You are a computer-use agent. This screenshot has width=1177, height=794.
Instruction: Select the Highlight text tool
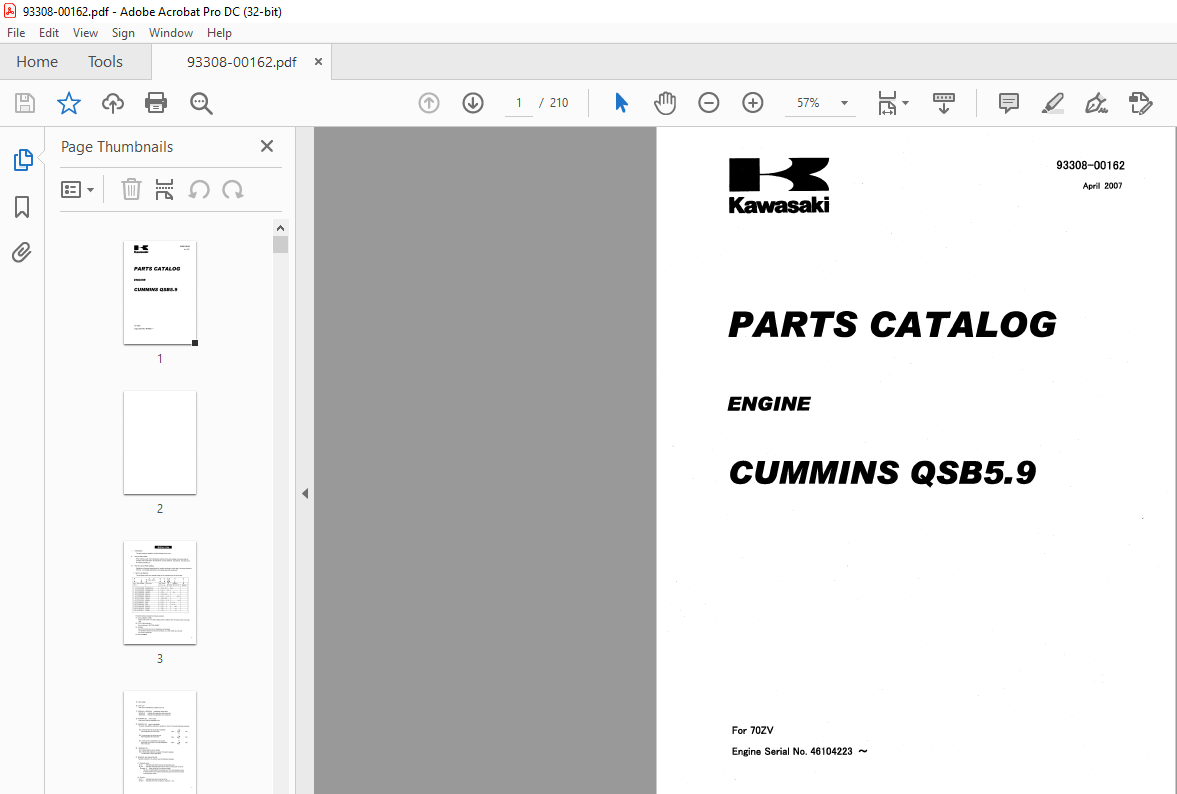[x=1053, y=103]
